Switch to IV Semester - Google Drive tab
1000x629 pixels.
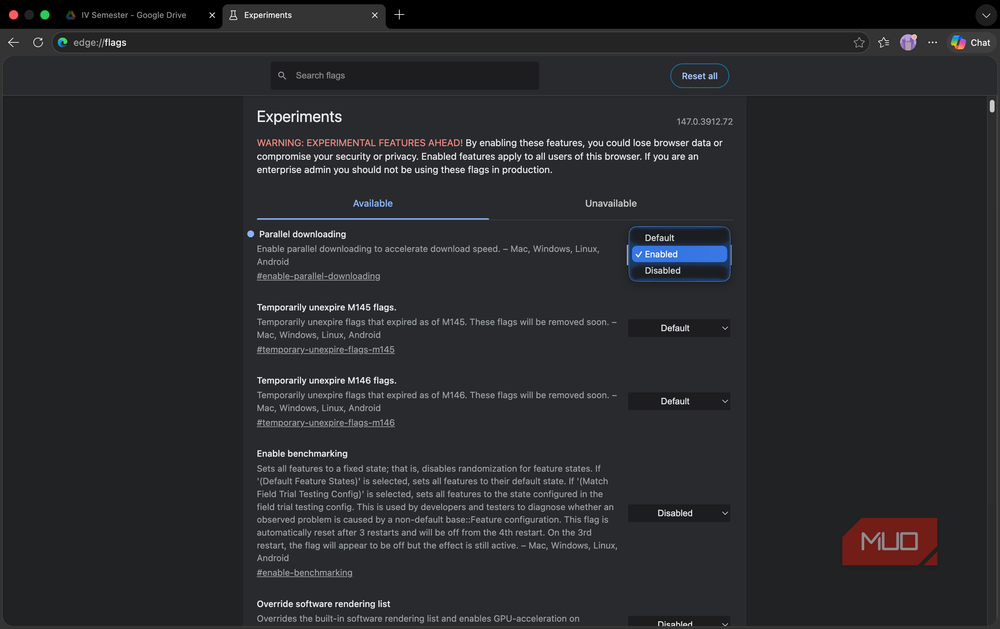click(x=133, y=15)
